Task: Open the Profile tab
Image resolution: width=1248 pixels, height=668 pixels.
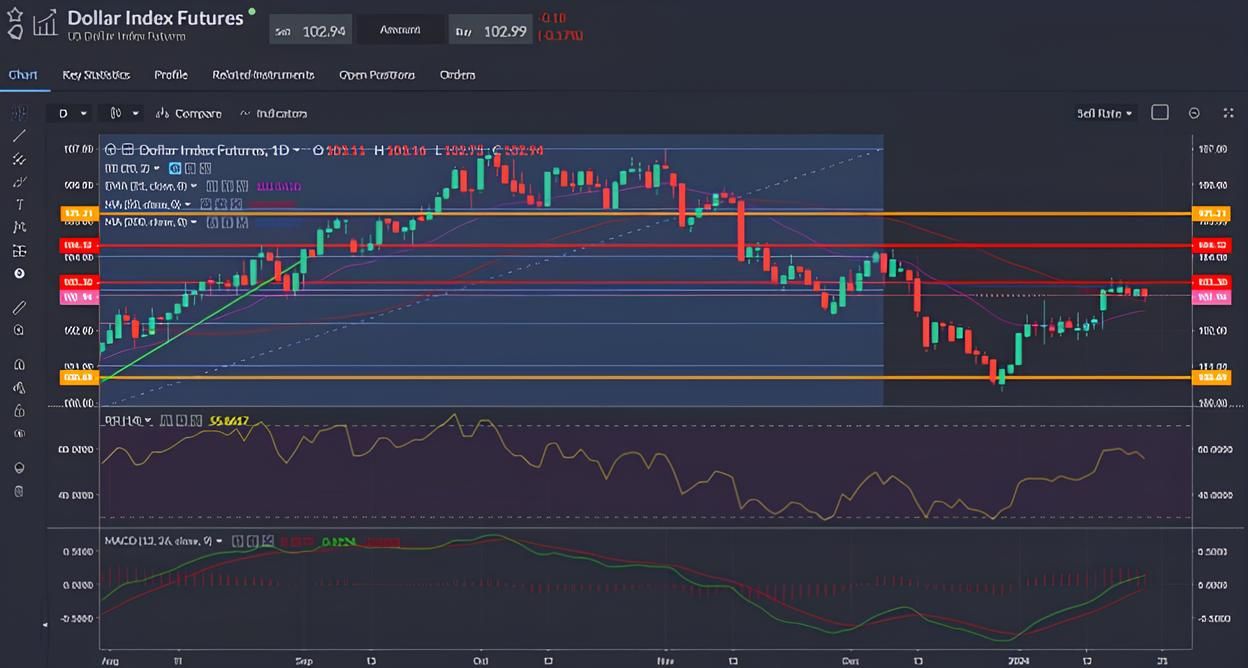Action: point(171,75)
